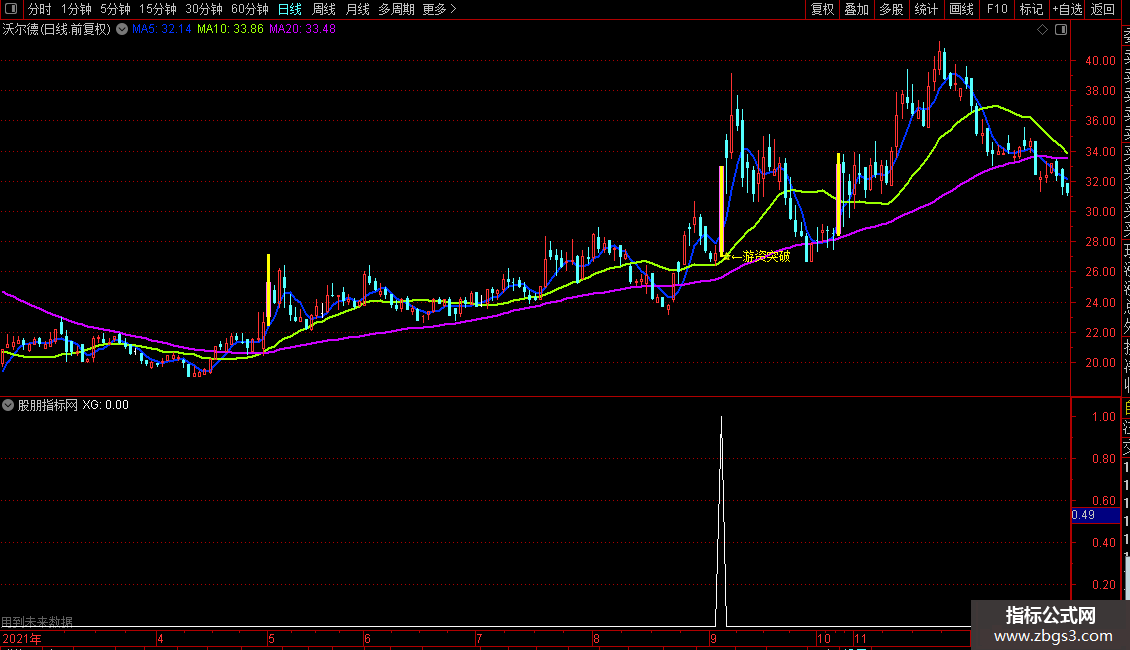Image resolution: width=1130 pixels, height=650 pixels.
Task: Click the panel layout icon at top-left
Action: [11, 9]
